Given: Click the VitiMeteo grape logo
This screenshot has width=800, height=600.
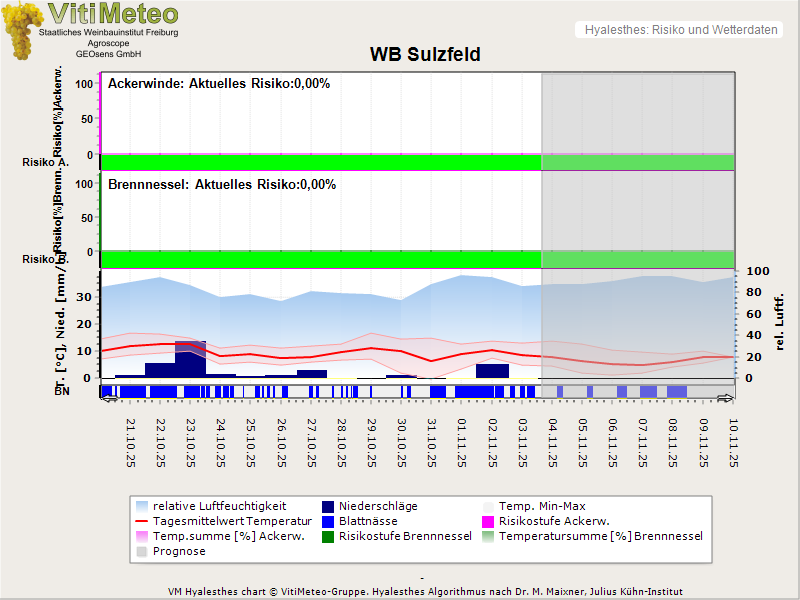Looking at the screenshot, I should pos(22,30).
